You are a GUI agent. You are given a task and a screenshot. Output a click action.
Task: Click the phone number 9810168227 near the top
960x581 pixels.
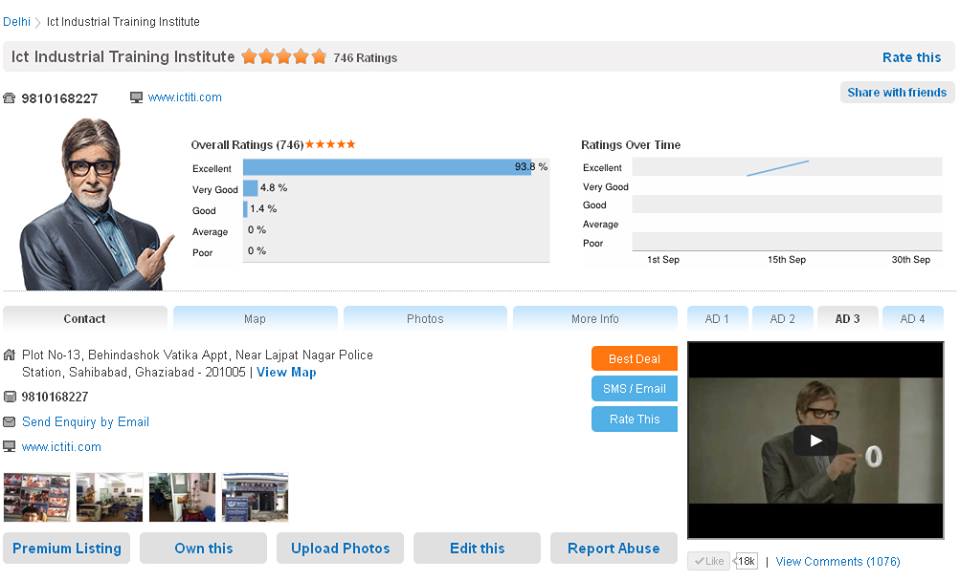point(59,99)
